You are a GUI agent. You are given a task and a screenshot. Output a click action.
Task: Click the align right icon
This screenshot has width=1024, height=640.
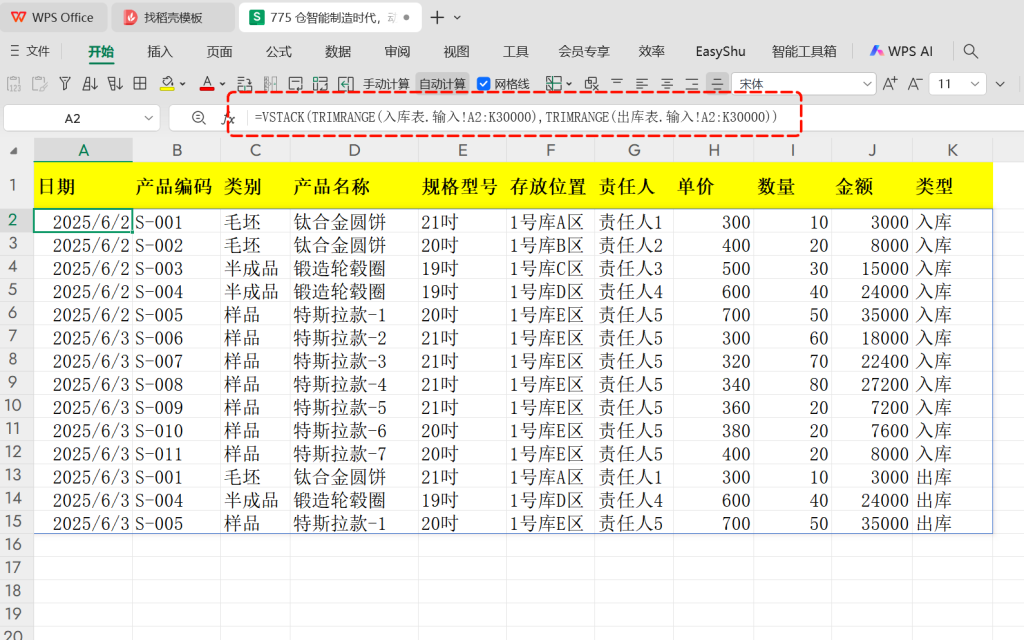(x=692, y=84)
